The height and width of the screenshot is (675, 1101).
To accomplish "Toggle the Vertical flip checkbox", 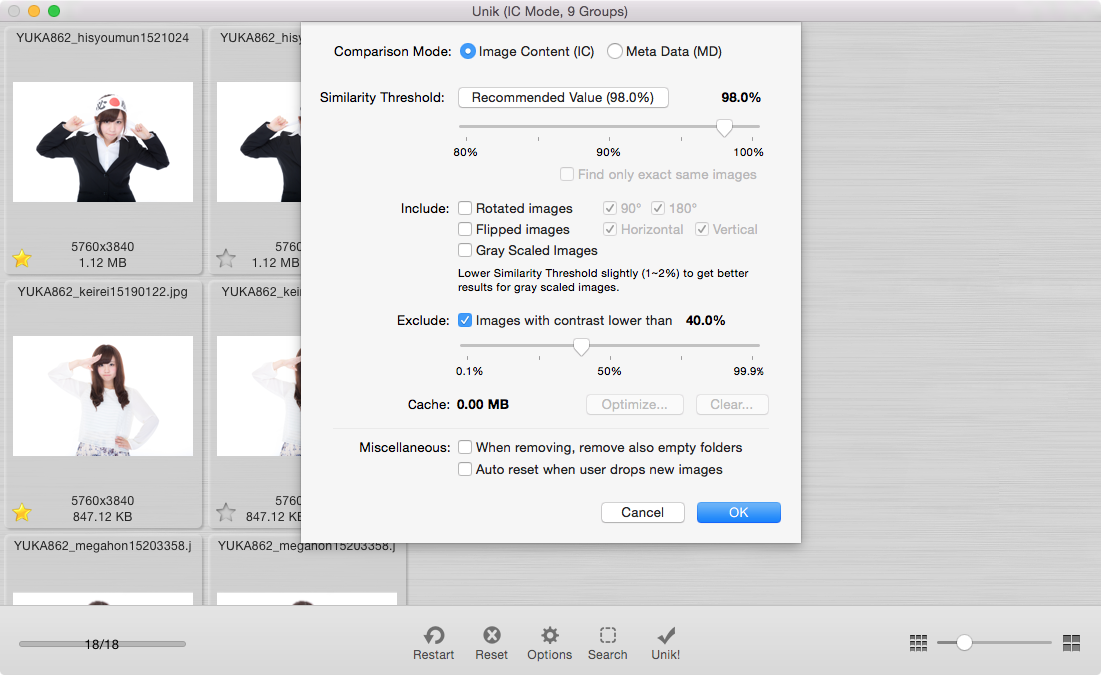I will tap(701, 229).
